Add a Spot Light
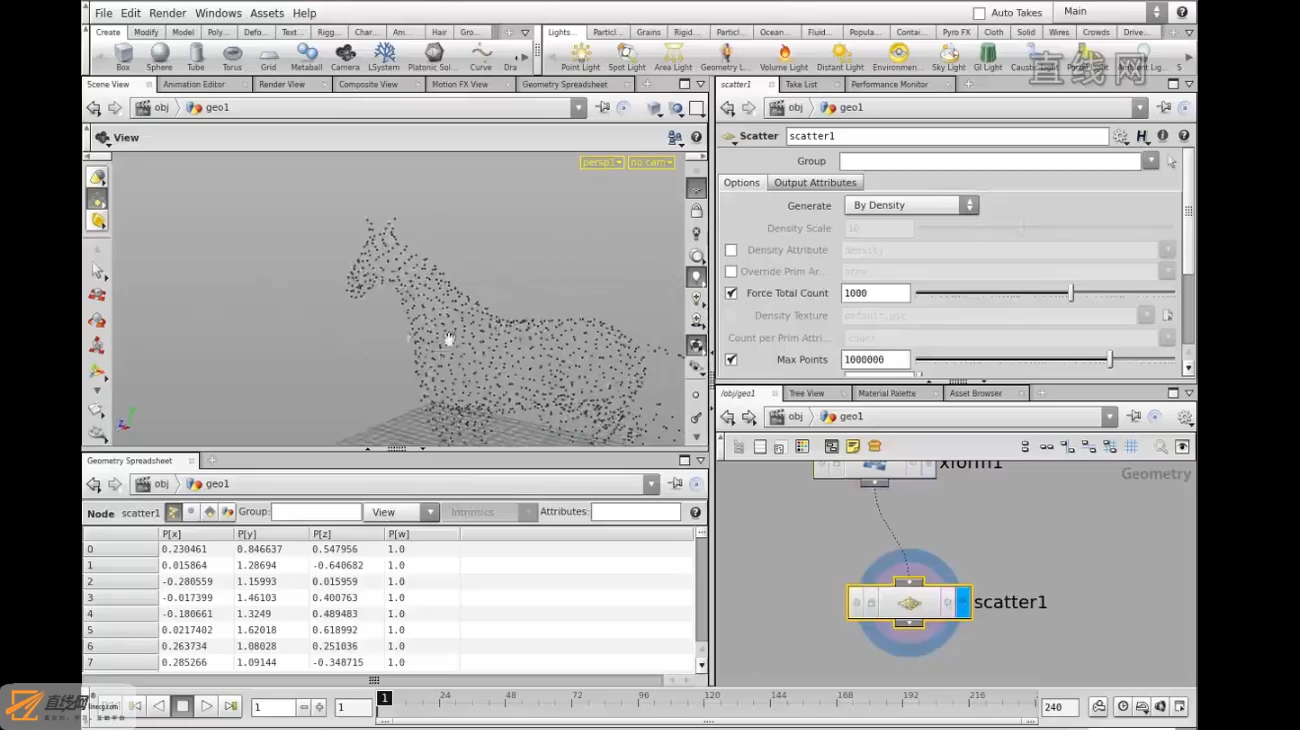The height and width of the screenshot is (730, 1300). (x=627, y=57)
